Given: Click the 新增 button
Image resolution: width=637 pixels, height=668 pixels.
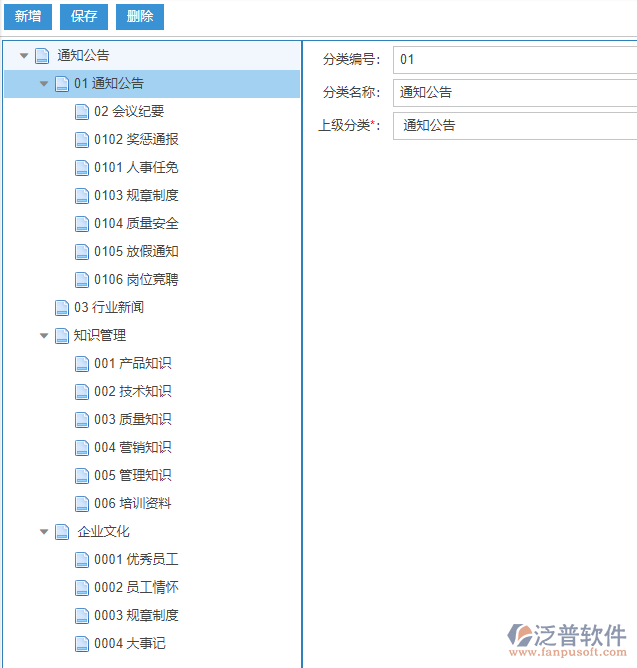Looking at the screenshot, I should click(x=27, y=16).
